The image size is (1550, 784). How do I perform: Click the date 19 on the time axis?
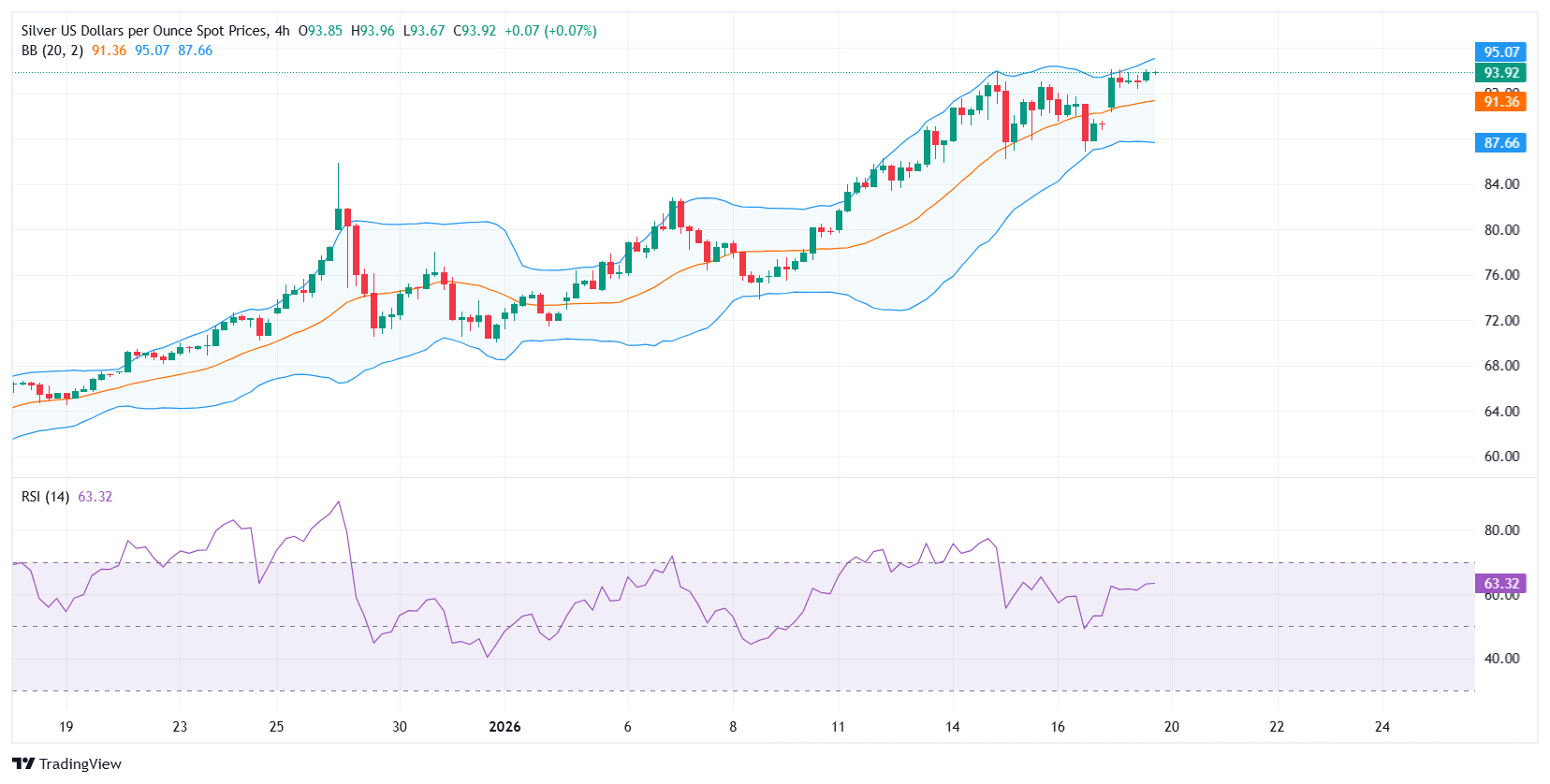pos(66,727)
